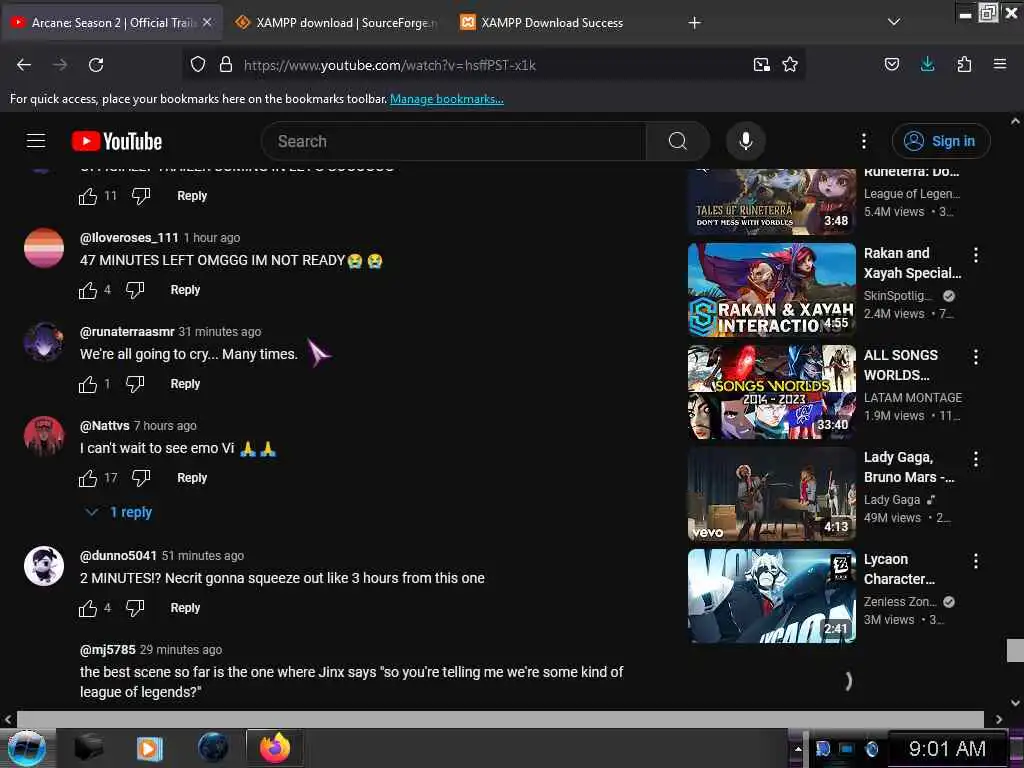The width and height of the screenshot is (1024, 768).
Task: Save page to Pocket
Action: coord(891,64)
